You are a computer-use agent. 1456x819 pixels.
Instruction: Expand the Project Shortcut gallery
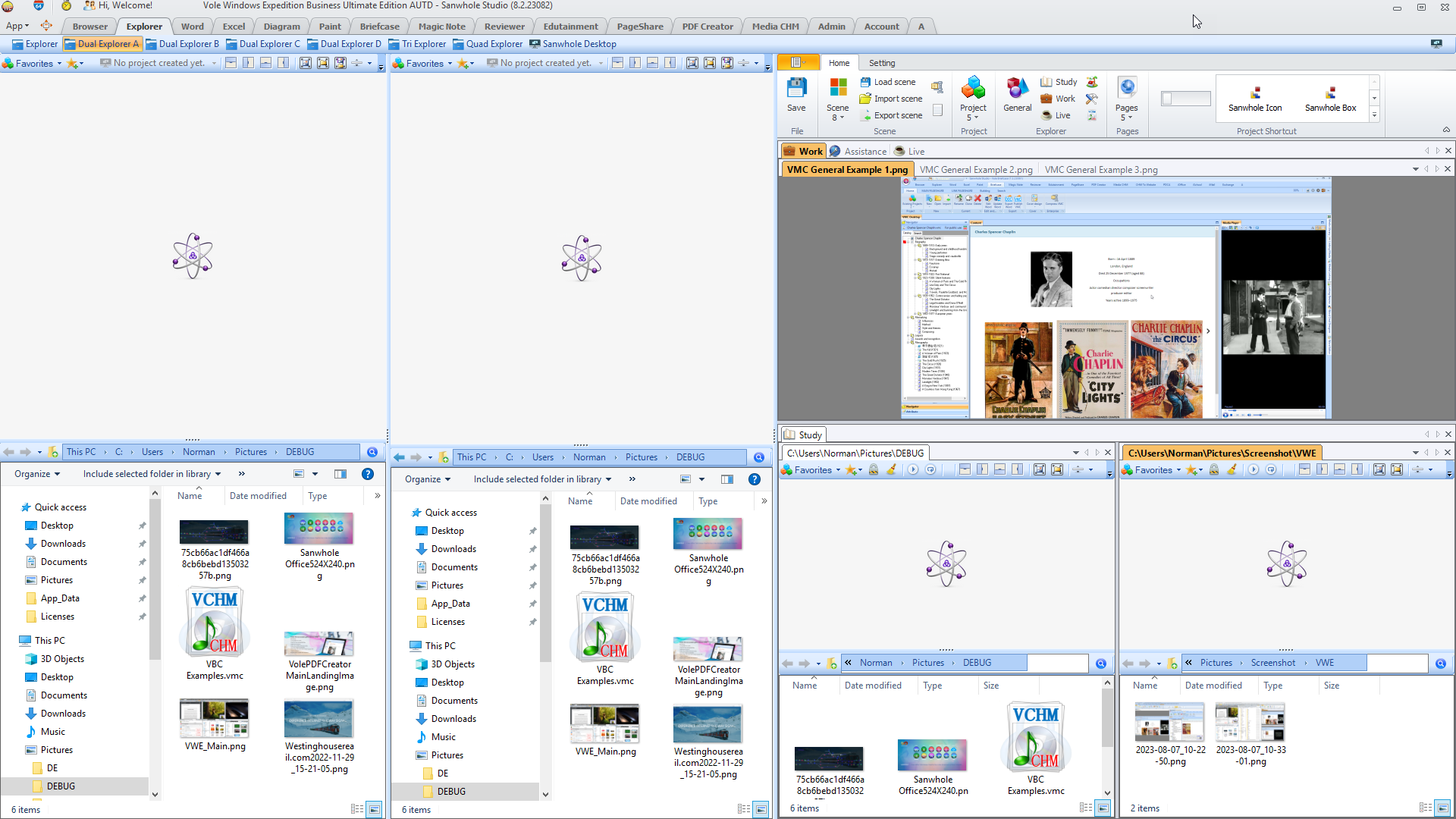[x=1374, y=115]
